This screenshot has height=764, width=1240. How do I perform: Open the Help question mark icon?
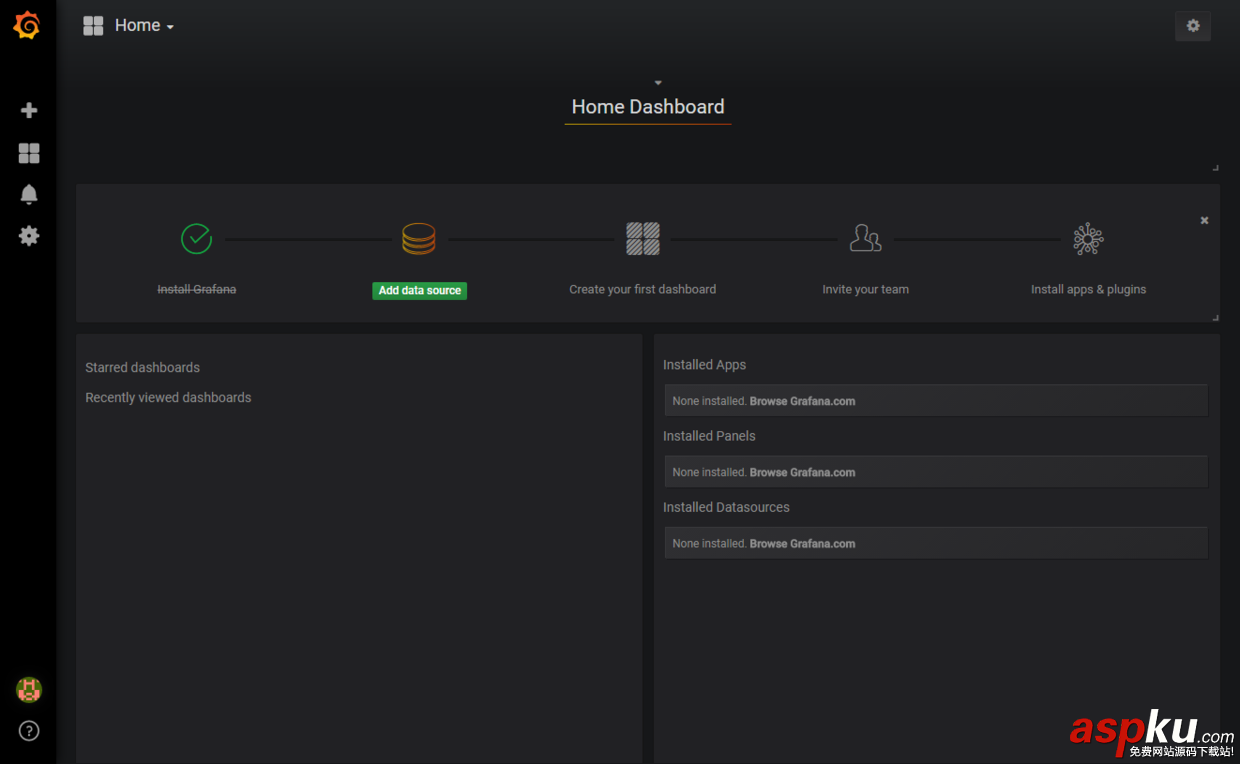(x=29, y=731)
